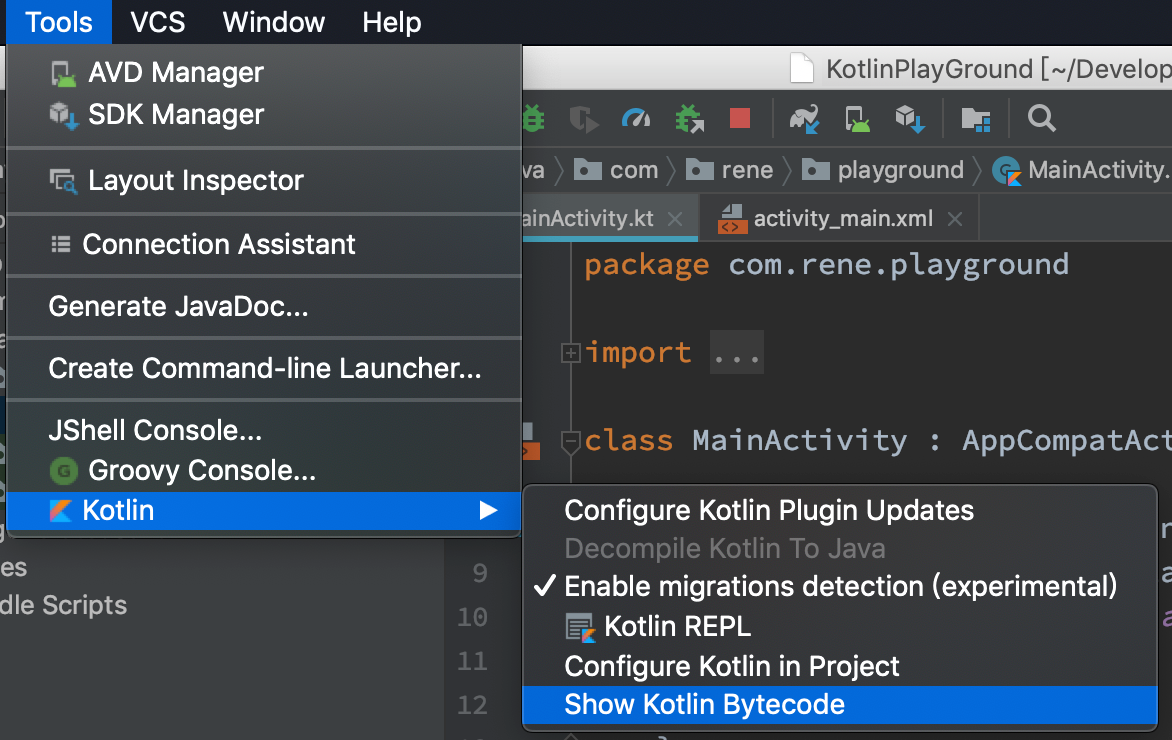Expand the collapsed import block
Screen dimensions: 1172x740
[571, 353]
